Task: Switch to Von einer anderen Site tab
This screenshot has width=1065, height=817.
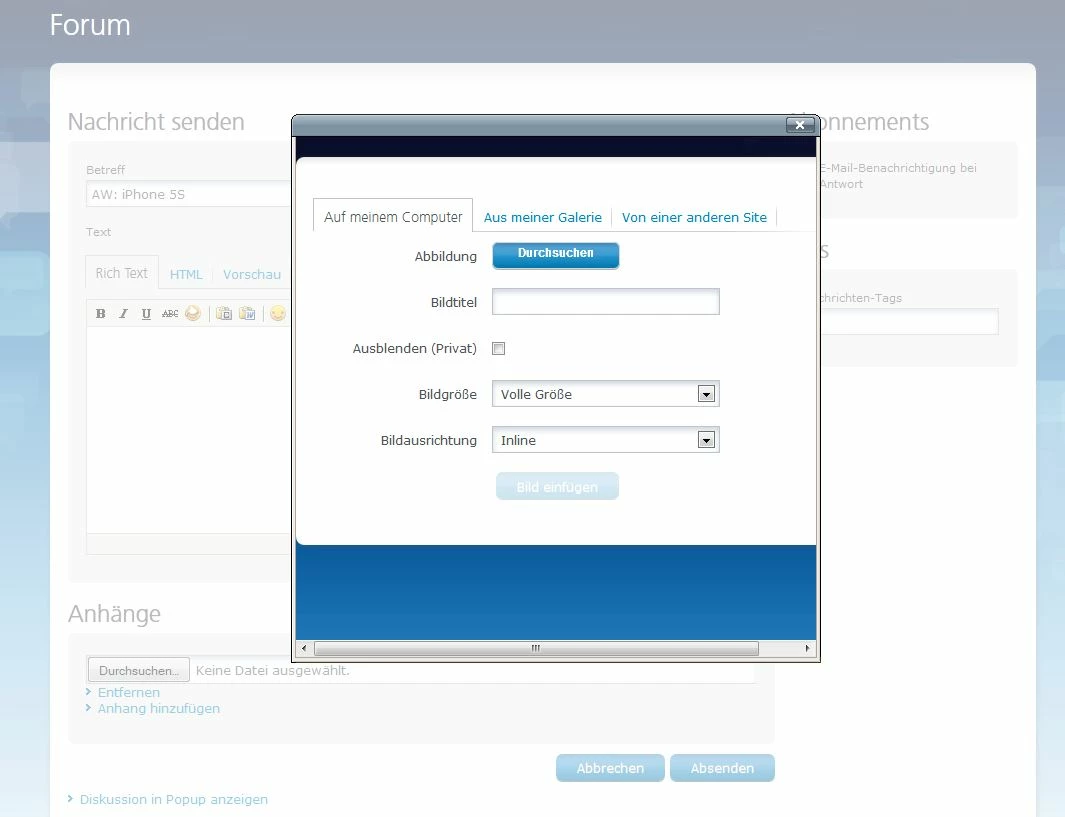Action: [694, 217]
